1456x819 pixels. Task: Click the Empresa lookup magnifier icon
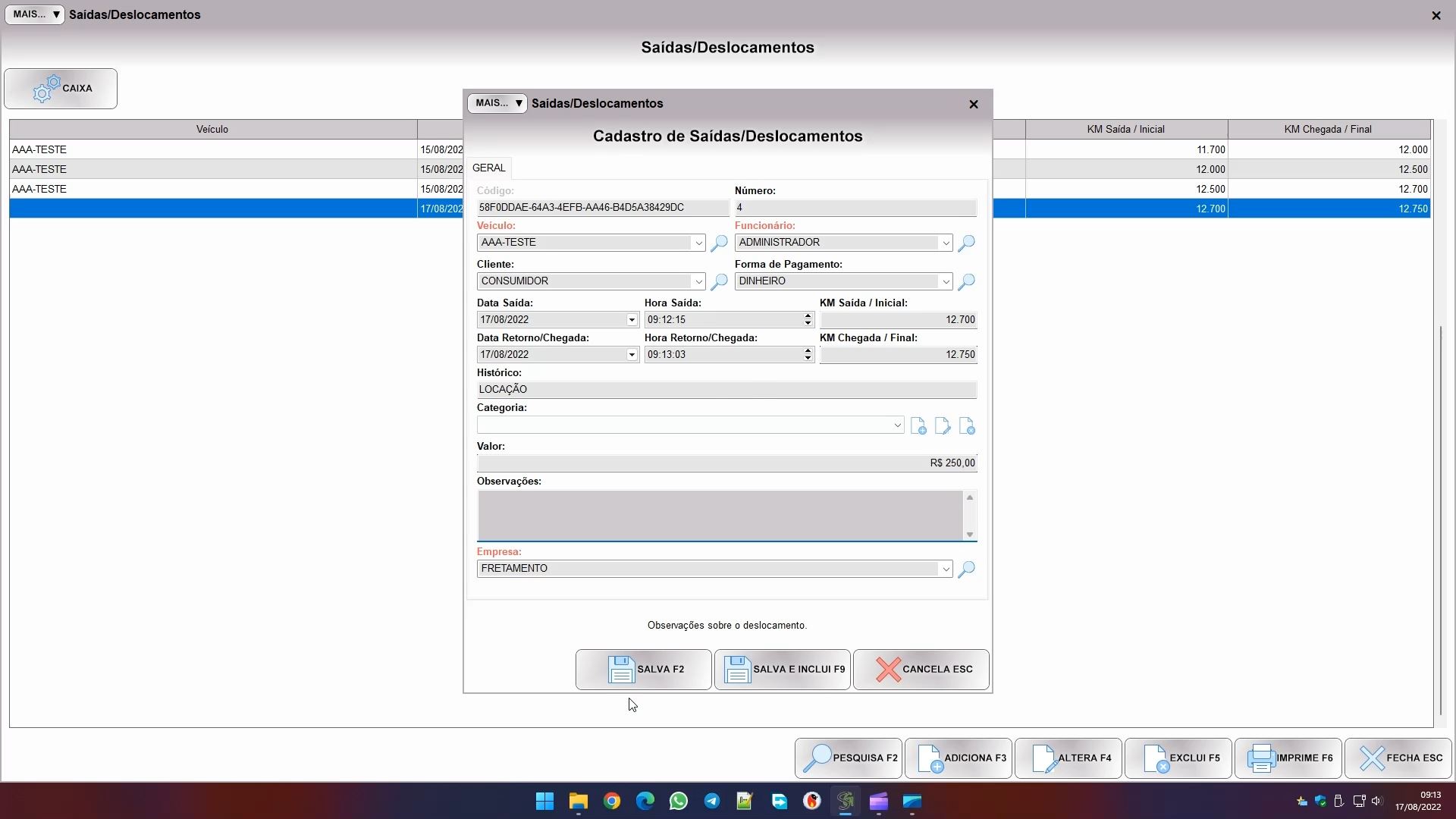pyautogui.click(x=966, y=569)
